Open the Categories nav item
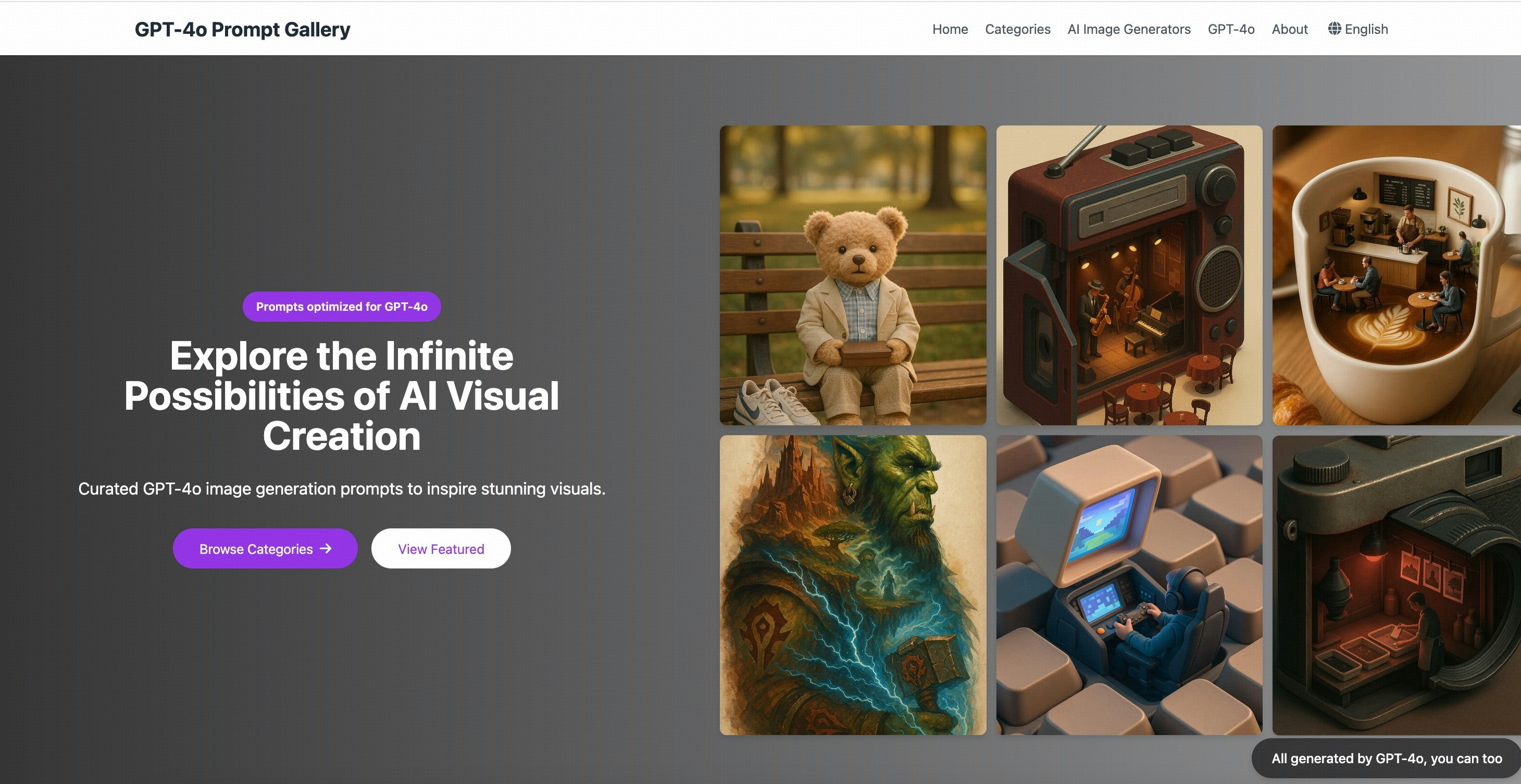This screenshot has width=1521, height=784. click(1017, 29)
